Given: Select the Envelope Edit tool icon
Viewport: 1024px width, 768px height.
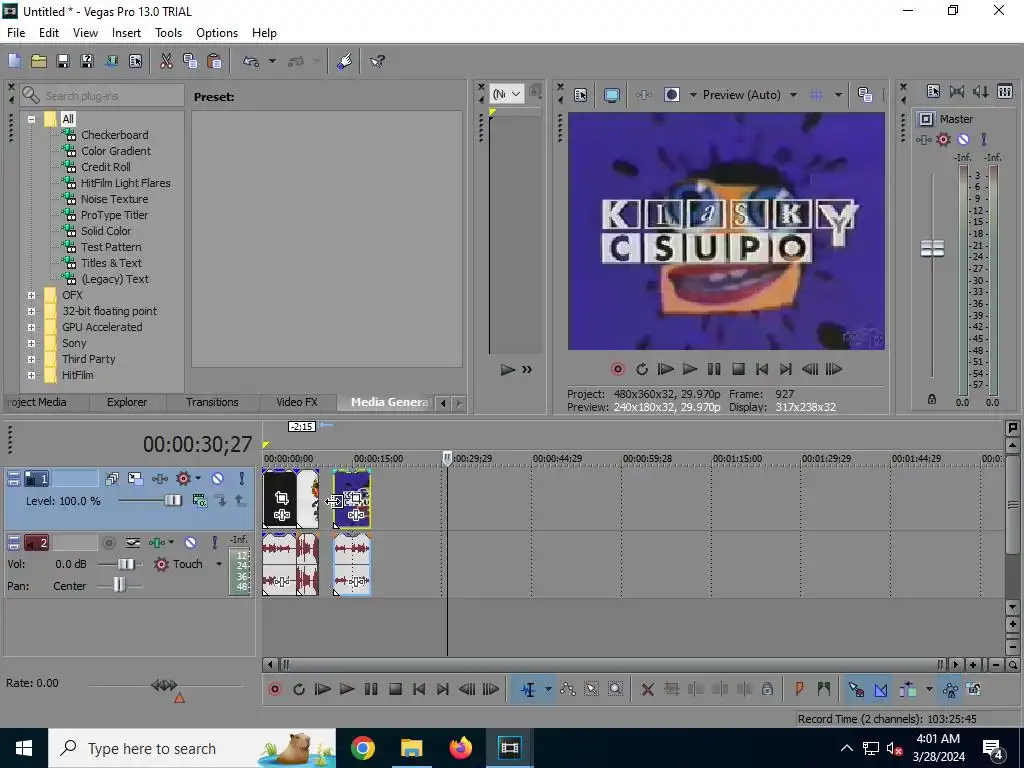Looking at the screenshot, I should tap(568, 689).
